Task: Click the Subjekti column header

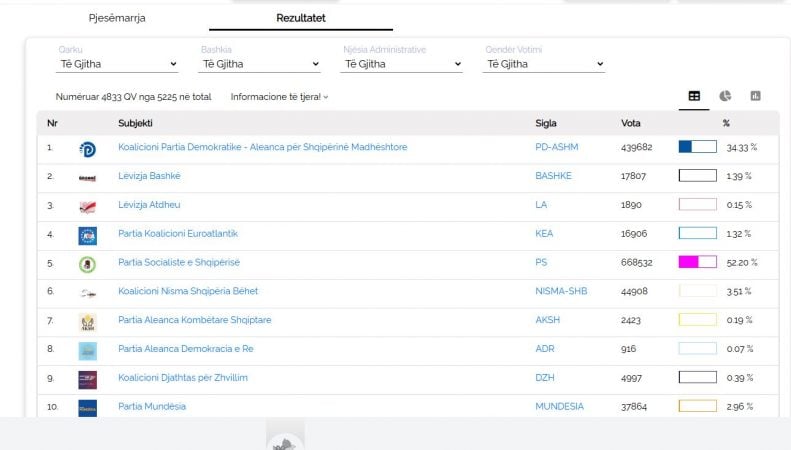Action: tap(135, 123)
